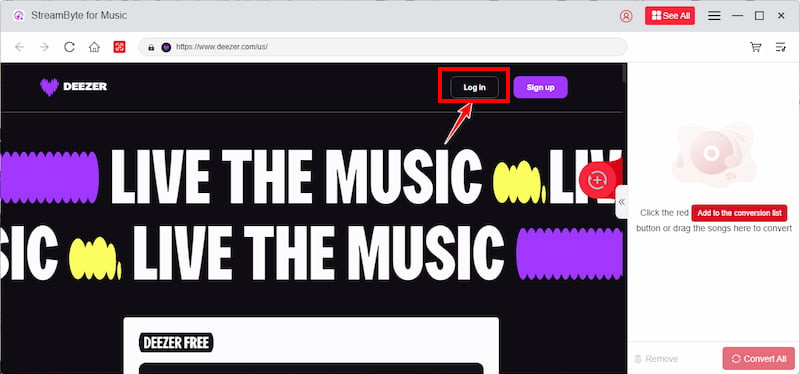
Task: Focus the URL address field
Action: click(x=383, y=47)
